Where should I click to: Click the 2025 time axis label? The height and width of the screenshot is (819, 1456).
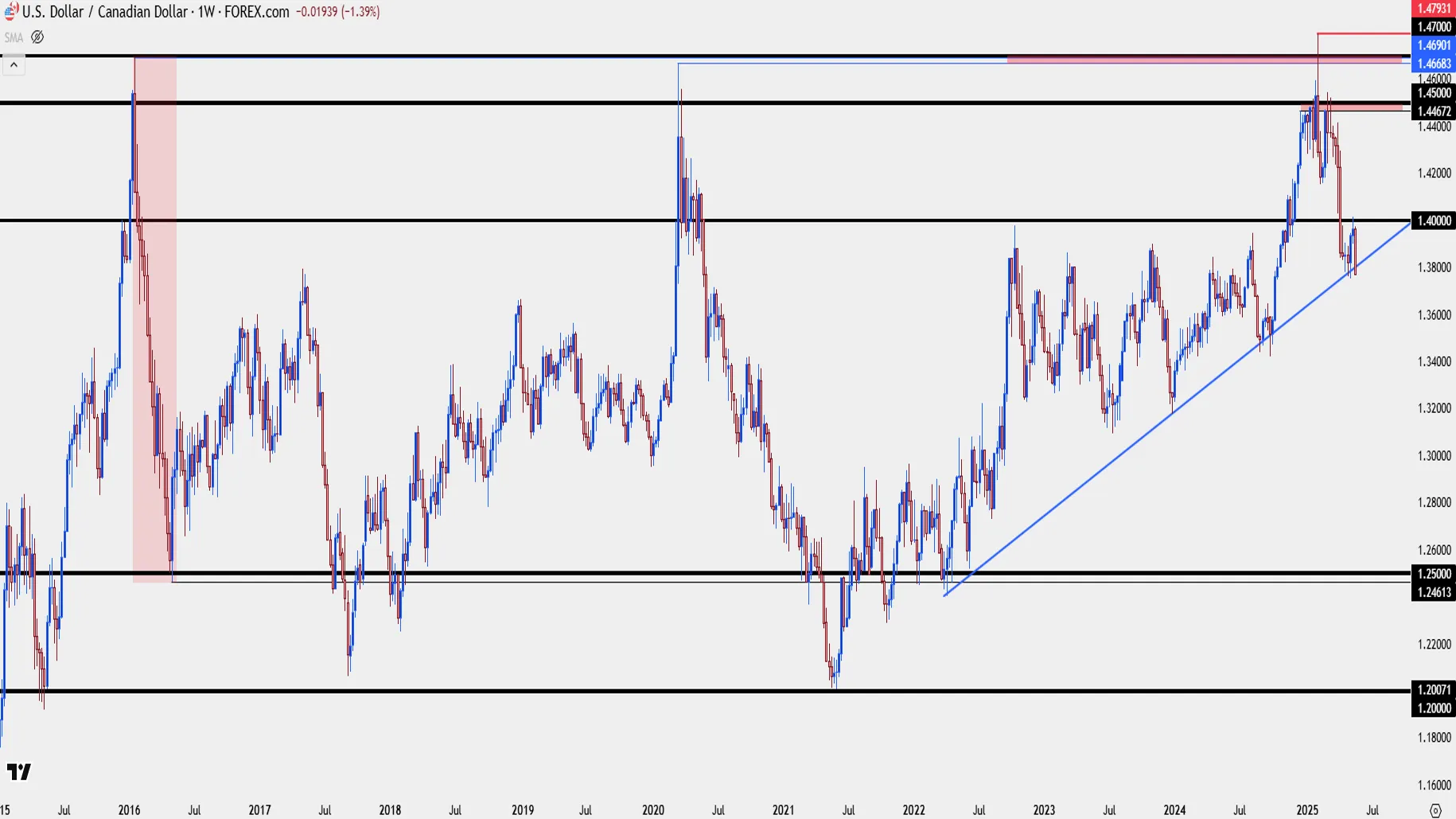tap(1307, 810)
